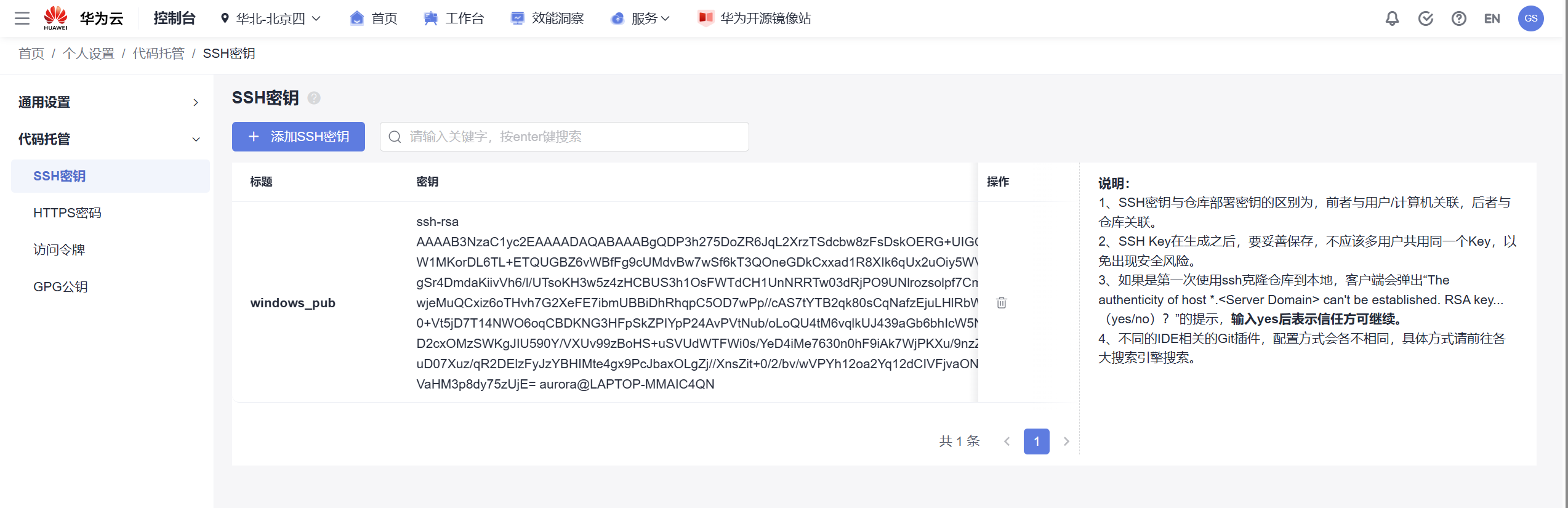Click the previous page arrow
The height and width of the screenshot is (508, 1568).
[x=1007, y=441]
